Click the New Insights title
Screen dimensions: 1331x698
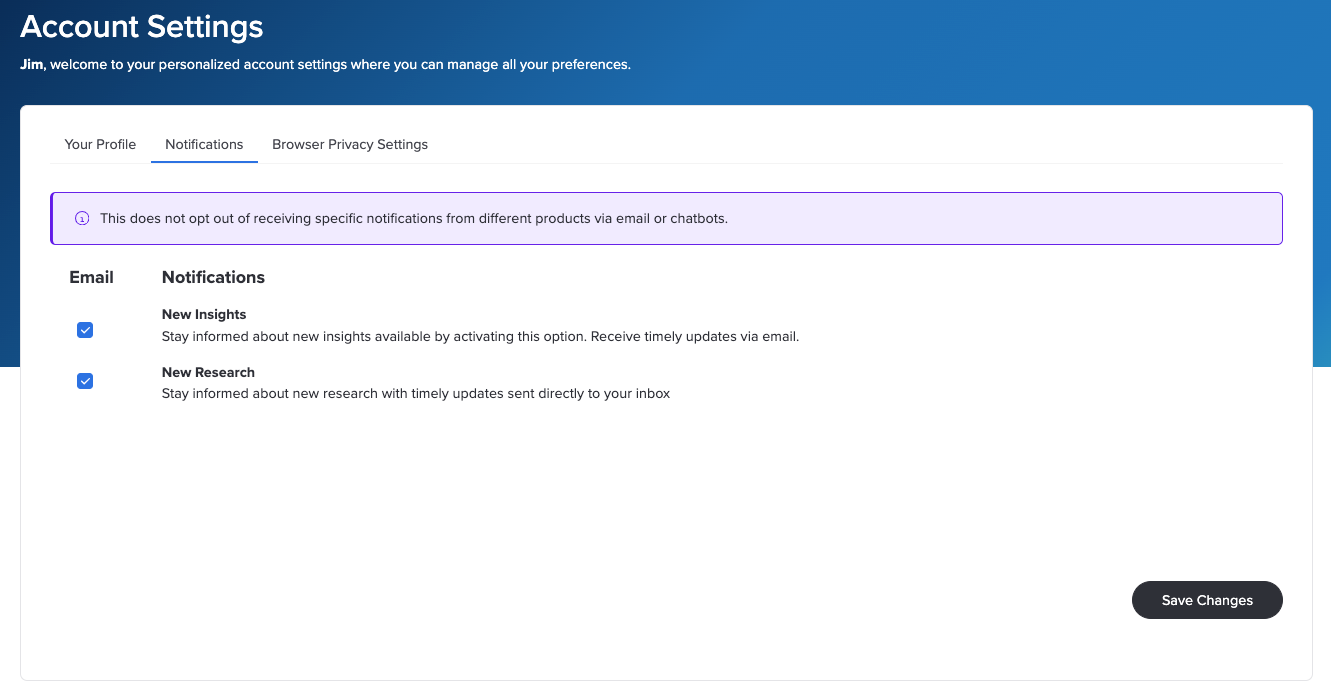click(x=204, y=314)
